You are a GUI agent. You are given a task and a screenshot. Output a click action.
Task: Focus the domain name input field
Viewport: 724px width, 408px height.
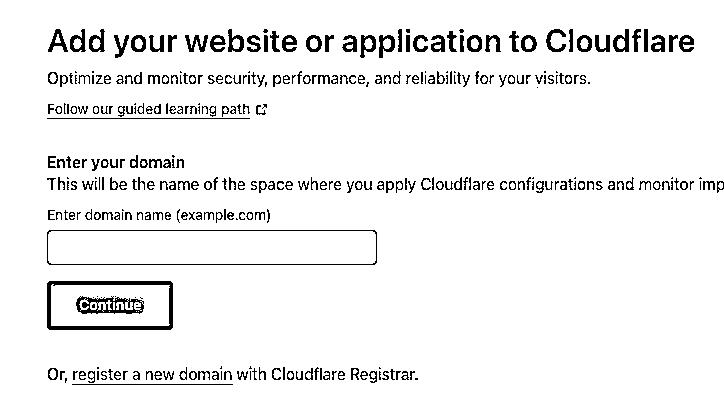212,247
